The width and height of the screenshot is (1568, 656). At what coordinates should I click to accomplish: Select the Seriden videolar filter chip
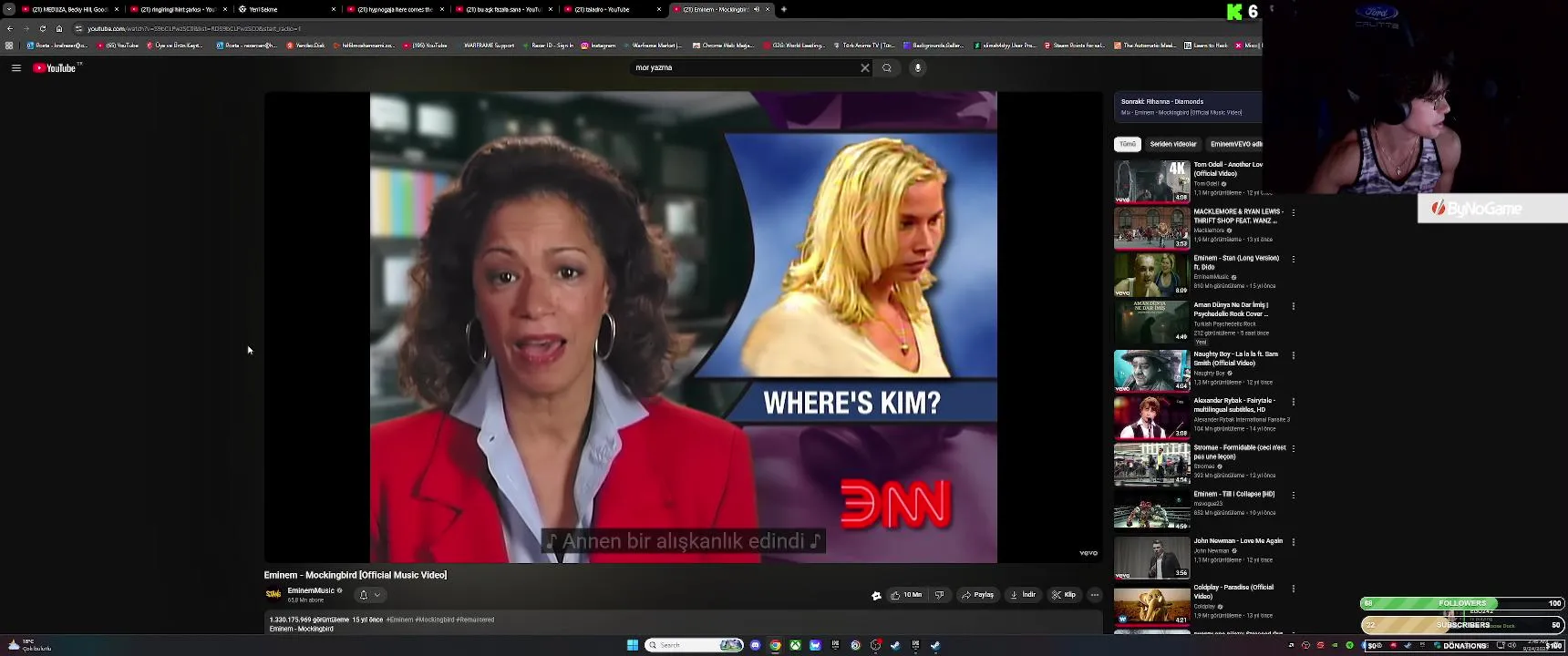(x=1172, y=144)
